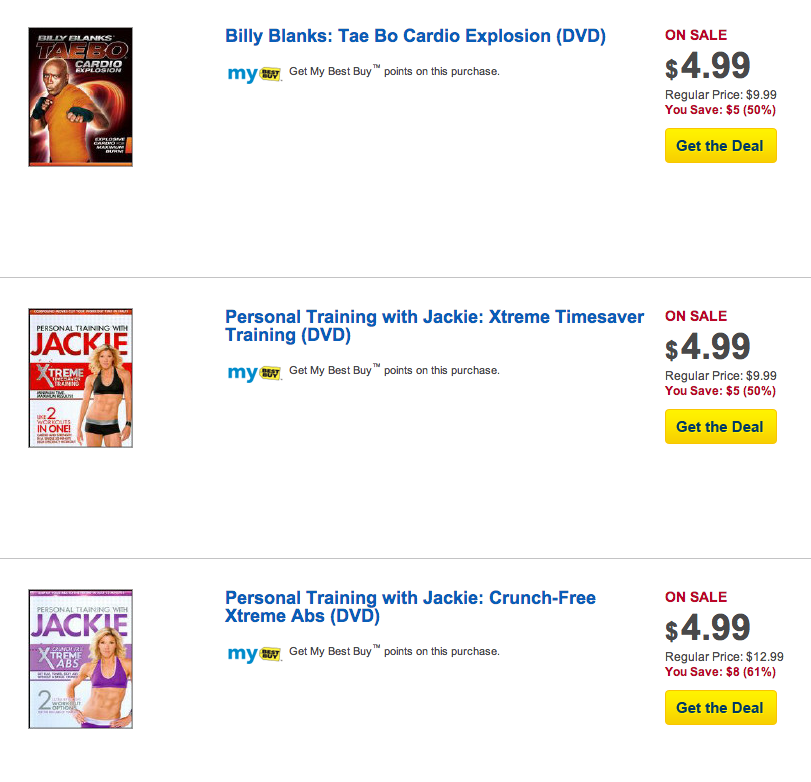Open Jackie Crunch-Free Xtreme Abs cover image
811x782 pixels.
pos(81,659)
